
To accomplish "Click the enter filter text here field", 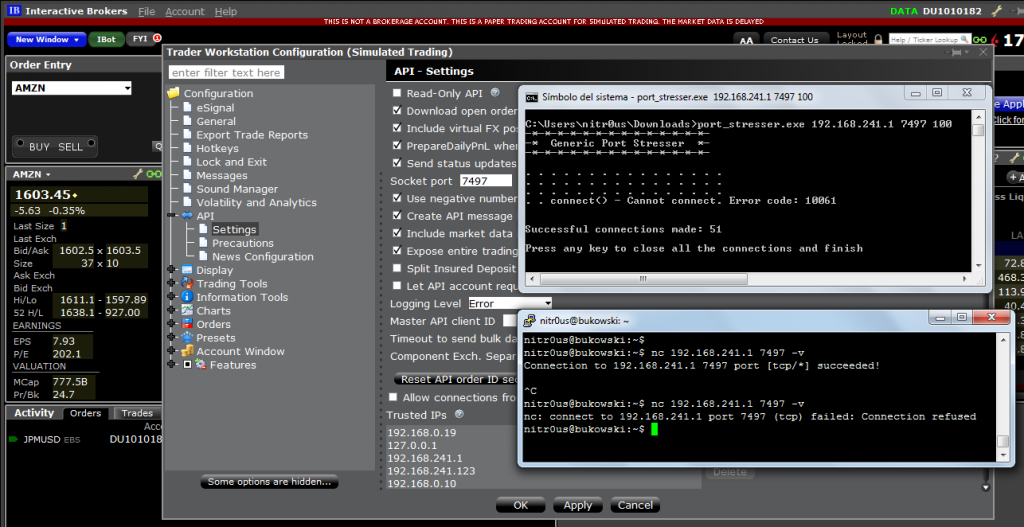I will (227, 72).
